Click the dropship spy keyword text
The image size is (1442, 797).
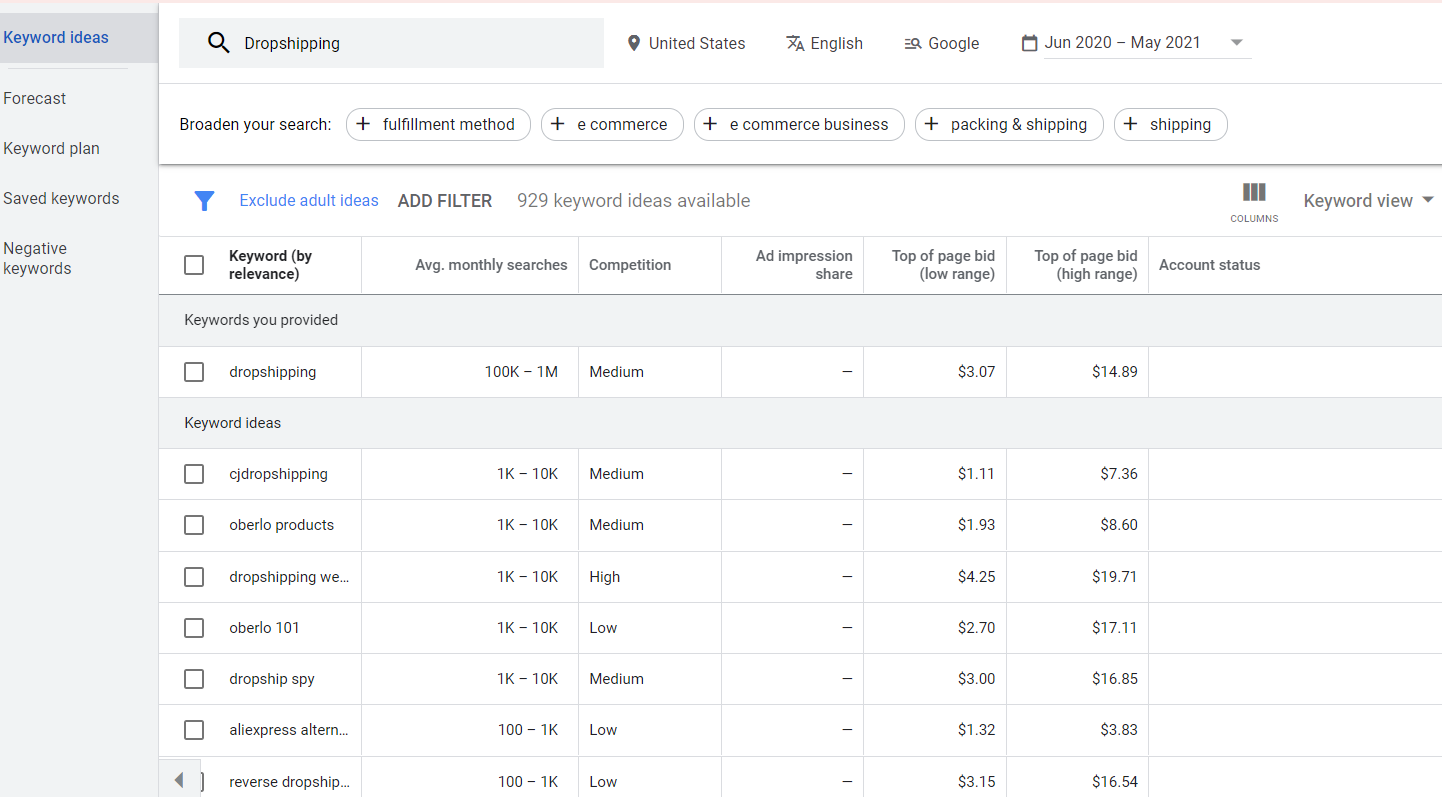pos(272,679)
